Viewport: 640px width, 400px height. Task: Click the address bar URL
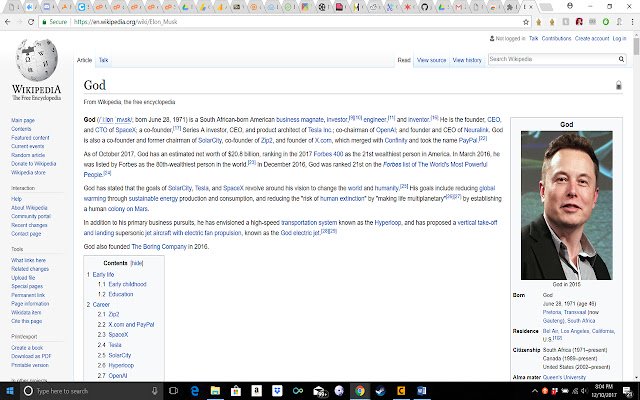click(x=126, y=22)
